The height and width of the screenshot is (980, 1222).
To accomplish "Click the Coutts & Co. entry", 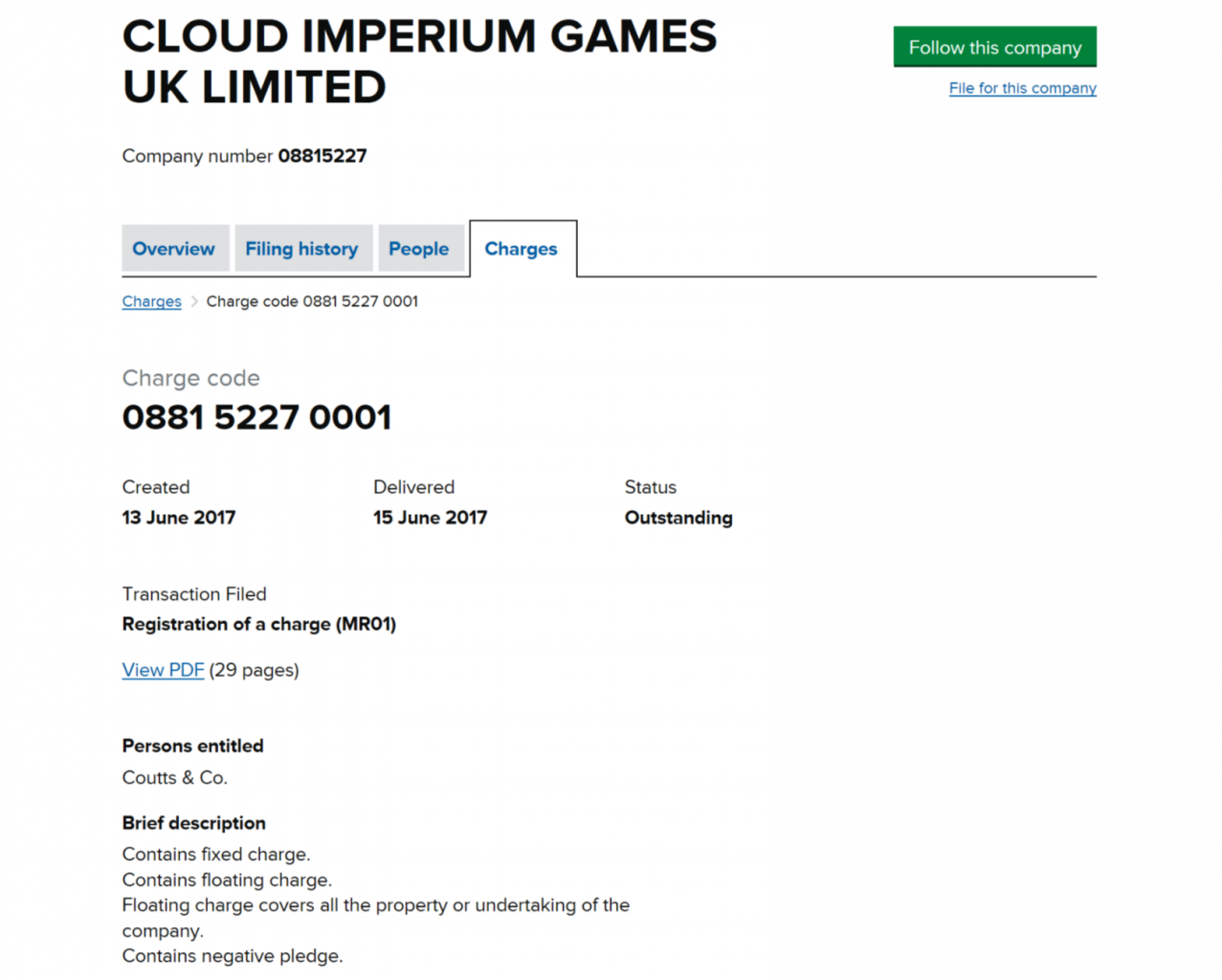I will [175, 778].
